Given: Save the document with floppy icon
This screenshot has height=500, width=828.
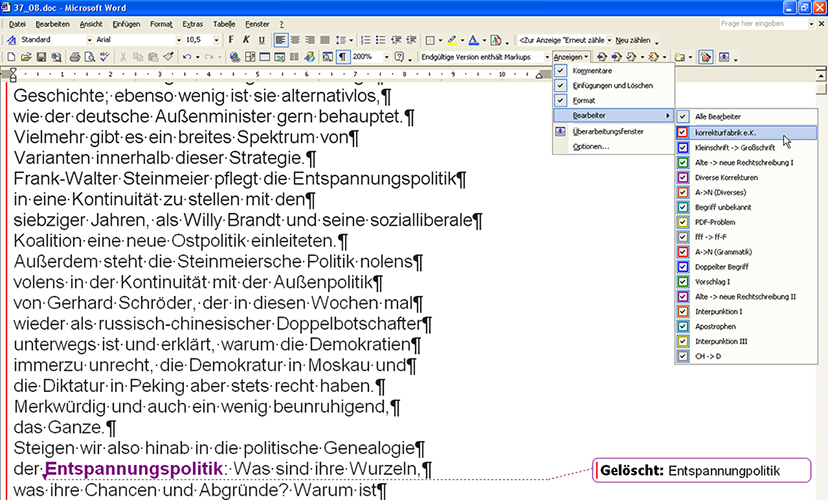Looking at the screenshot, I should (41, 56).
